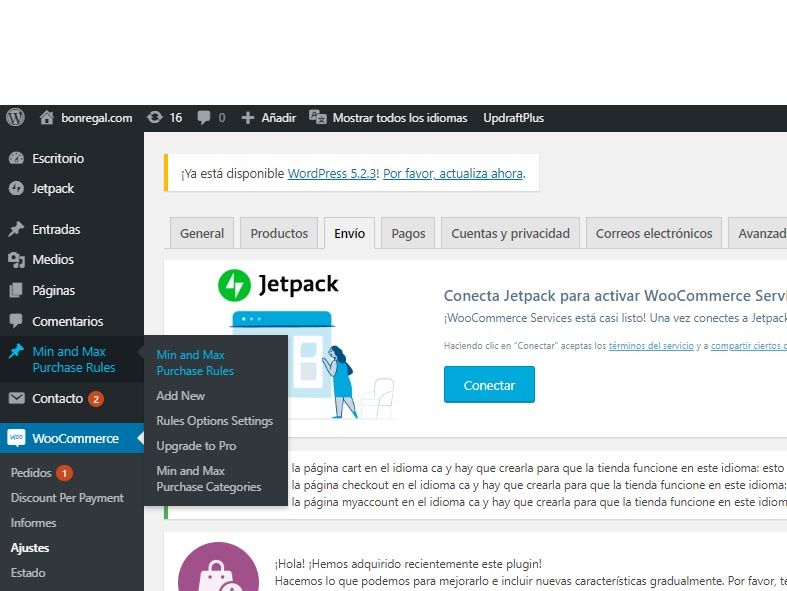
Task: Open Estado under WooCommerce
Action: [x=28, y=573]
